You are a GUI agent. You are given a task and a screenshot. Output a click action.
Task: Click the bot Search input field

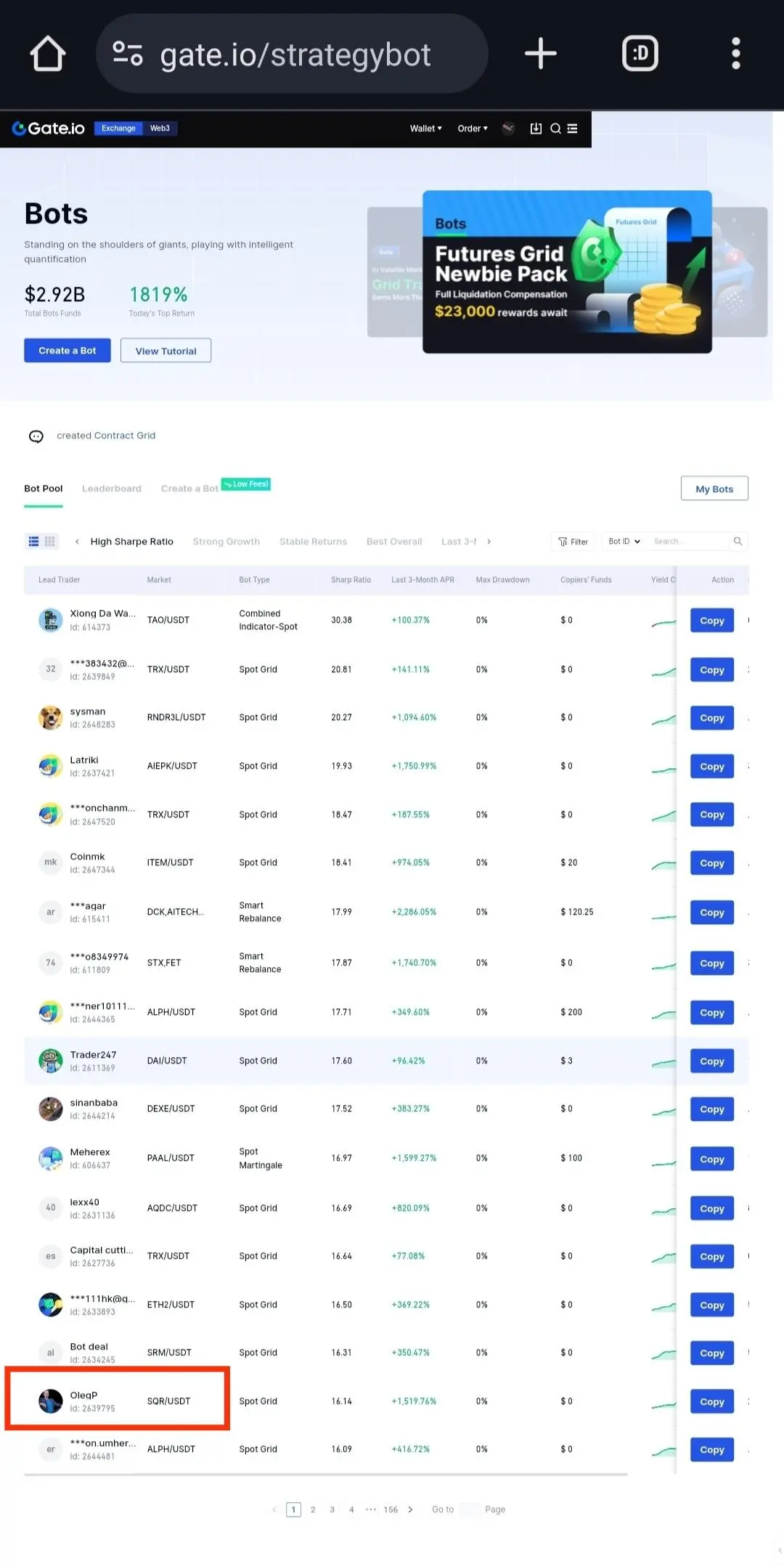tap(687, 542)
